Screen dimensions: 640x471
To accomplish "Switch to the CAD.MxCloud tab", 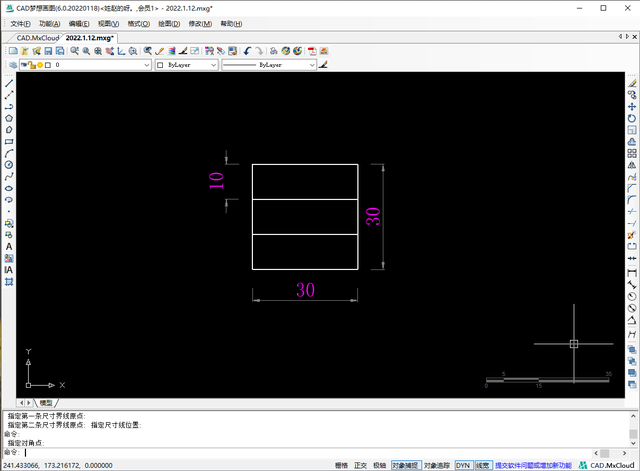I will tap(38, 38).
